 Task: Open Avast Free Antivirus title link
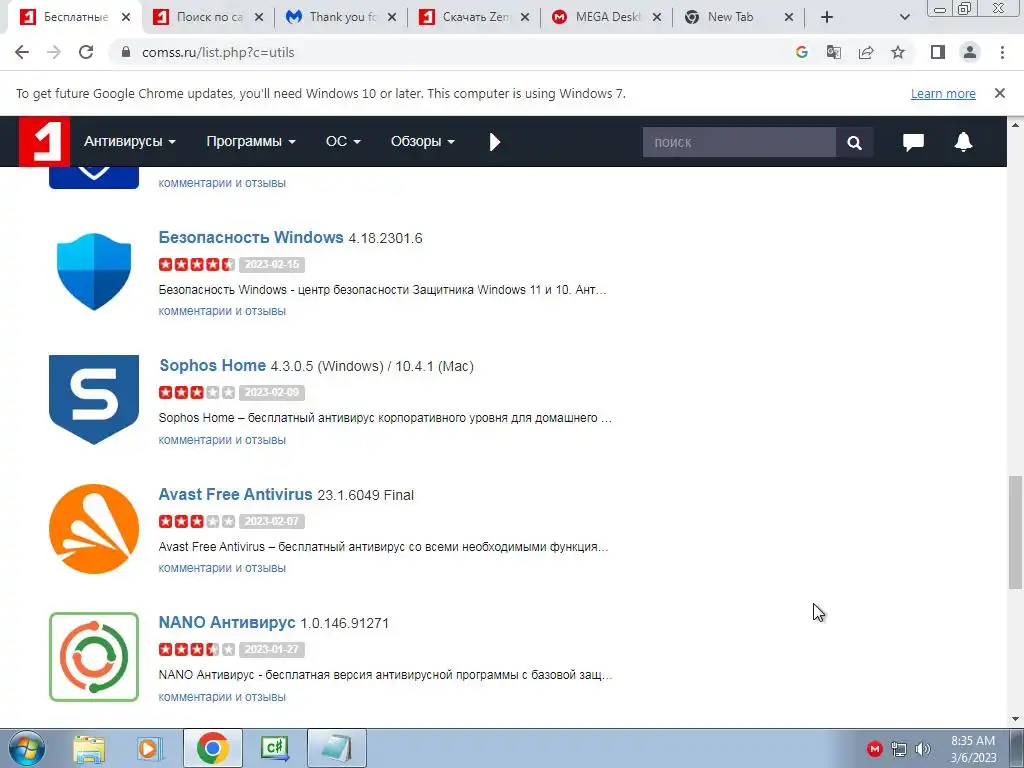236,494
